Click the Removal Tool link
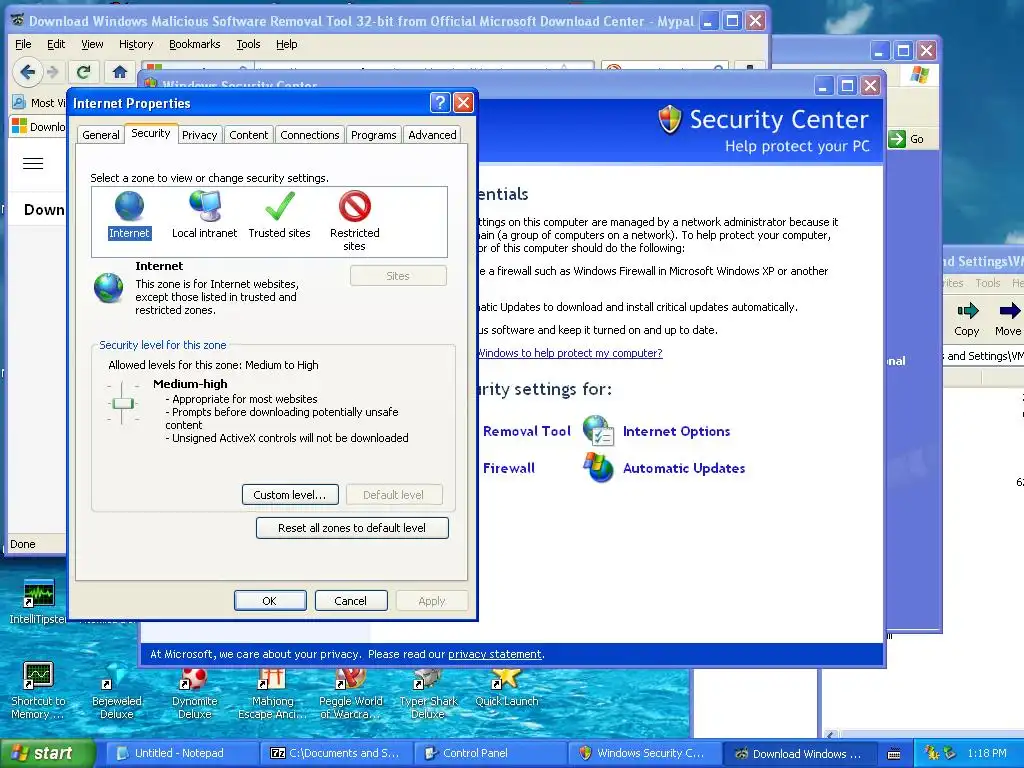The image size is (1024, 768). click(526, 431)
